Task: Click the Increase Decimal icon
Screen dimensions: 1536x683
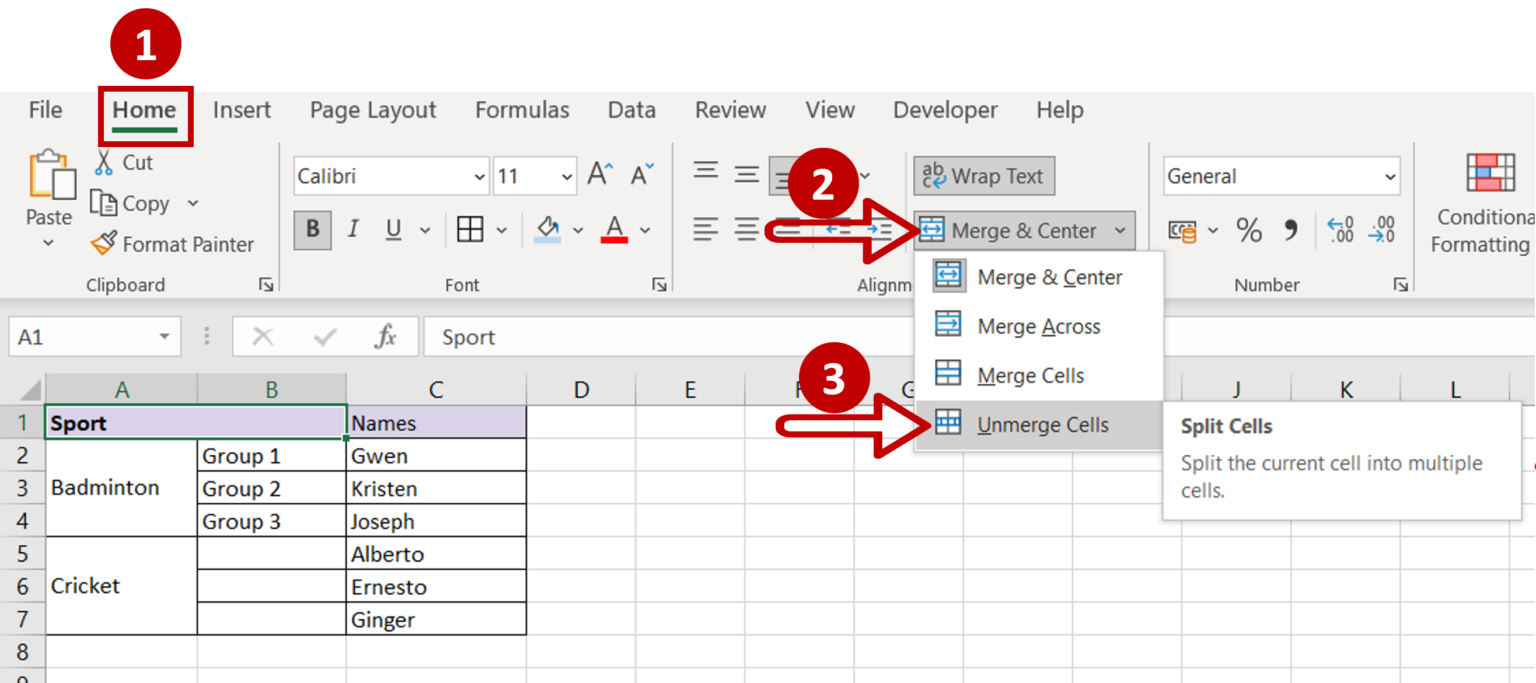Action: click(1339, 230)
